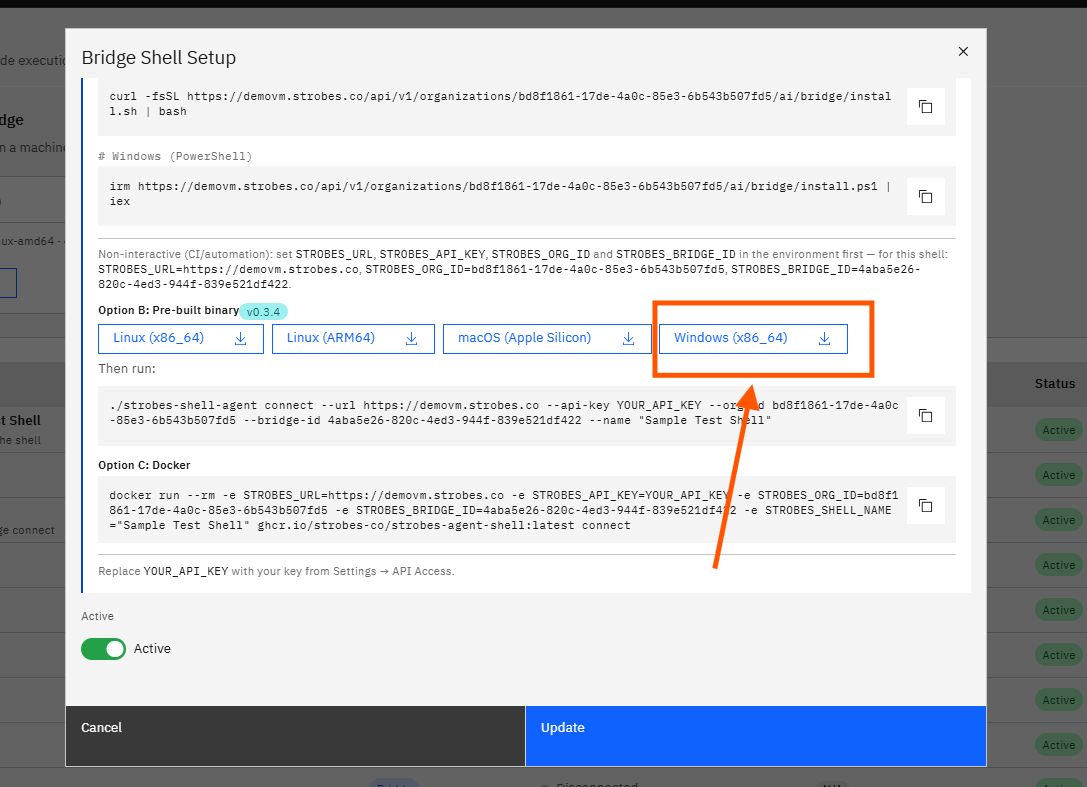Viewport: 1087px width, 787px height.
Task: Turn off the Active toggle switch
Action: [103, 649]
